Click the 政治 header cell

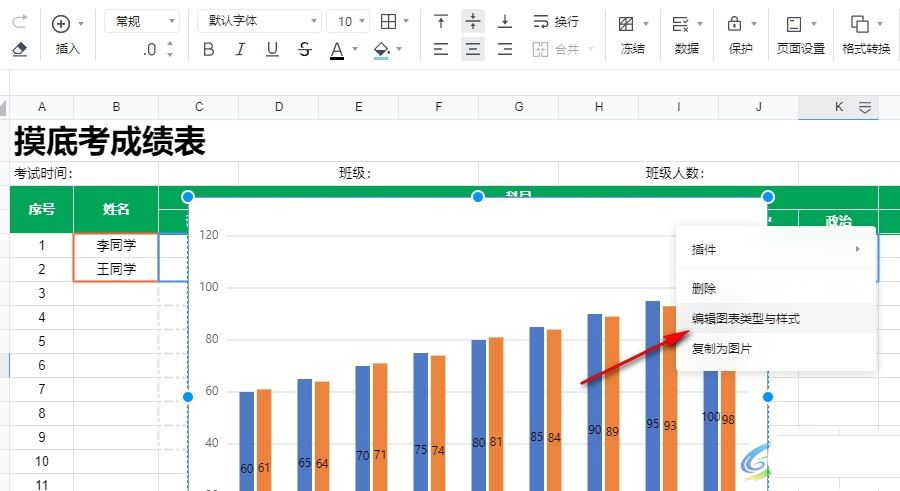click(x=839, y=222)
